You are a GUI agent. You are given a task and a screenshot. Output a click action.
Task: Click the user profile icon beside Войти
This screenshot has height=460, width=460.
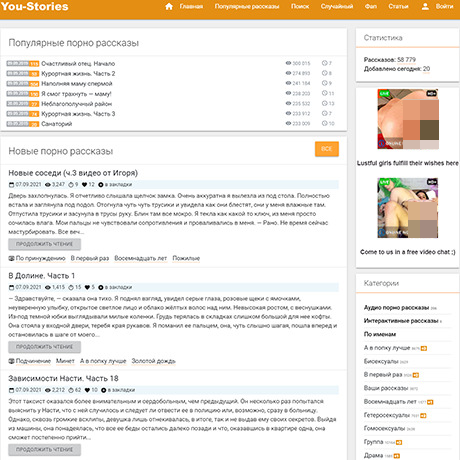tap(425, 6)
